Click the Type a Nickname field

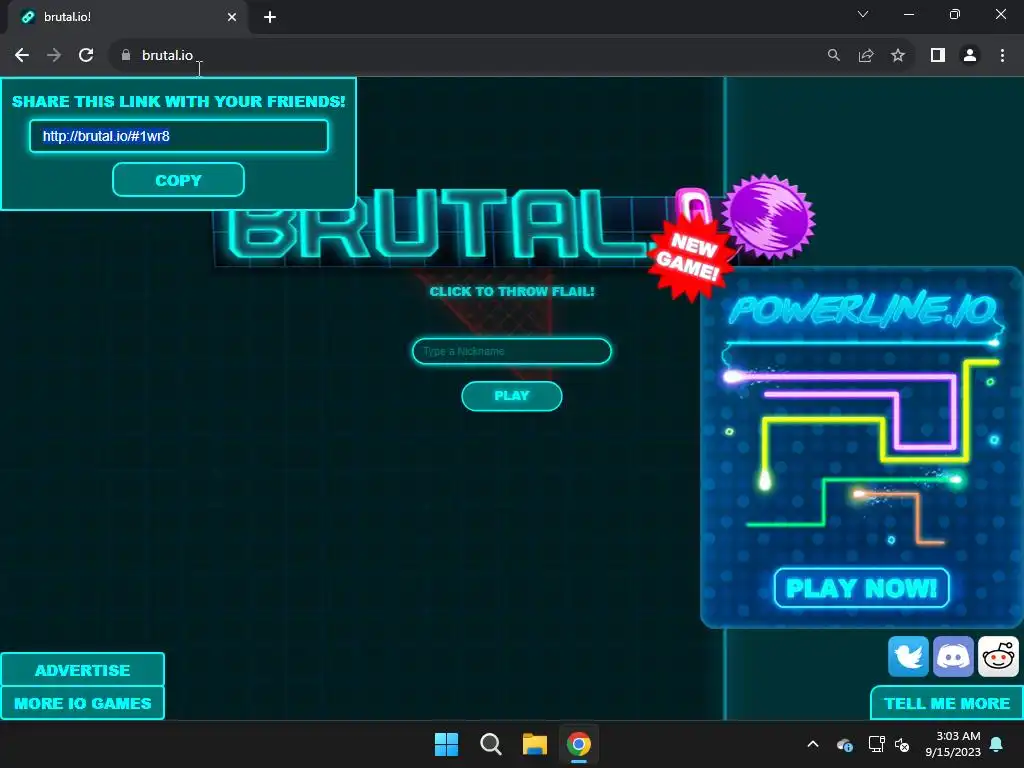(x=512, y=351)
